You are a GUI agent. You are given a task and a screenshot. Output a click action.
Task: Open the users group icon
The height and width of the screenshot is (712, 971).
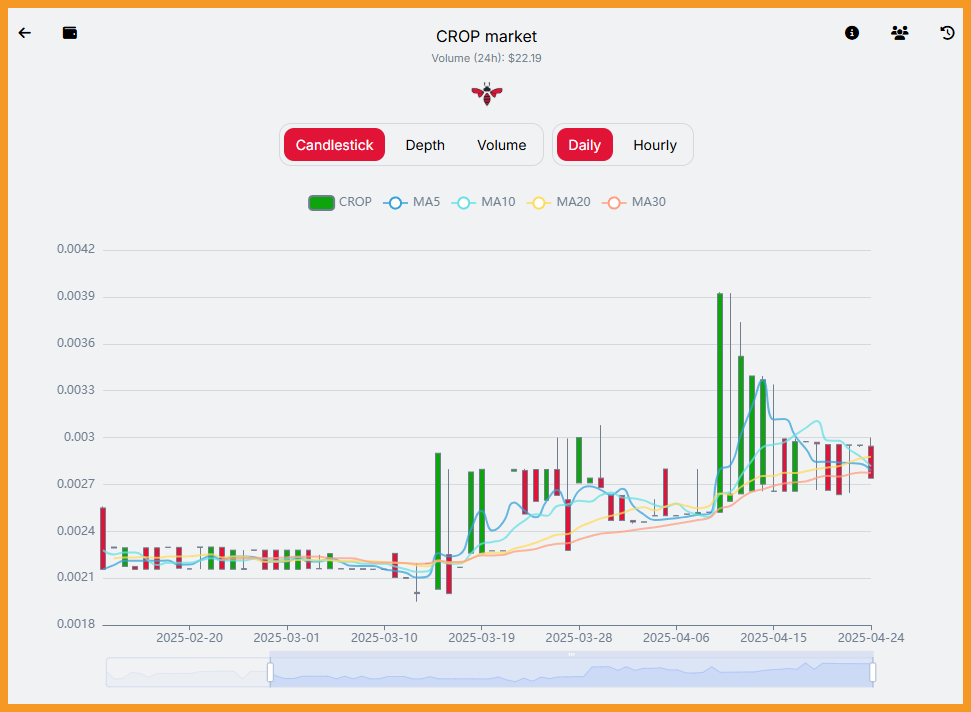900,33
